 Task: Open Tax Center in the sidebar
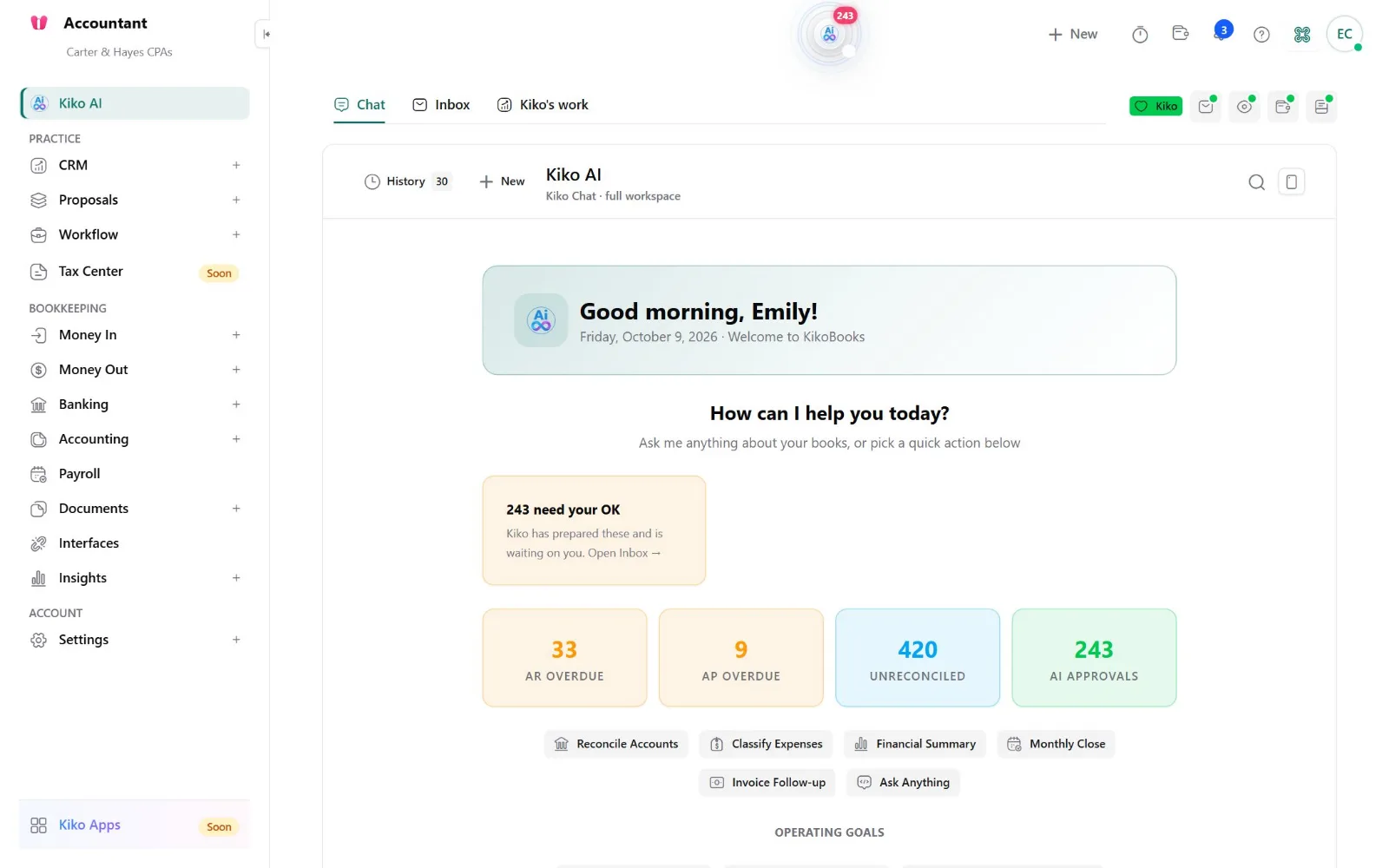coord(135,272)
